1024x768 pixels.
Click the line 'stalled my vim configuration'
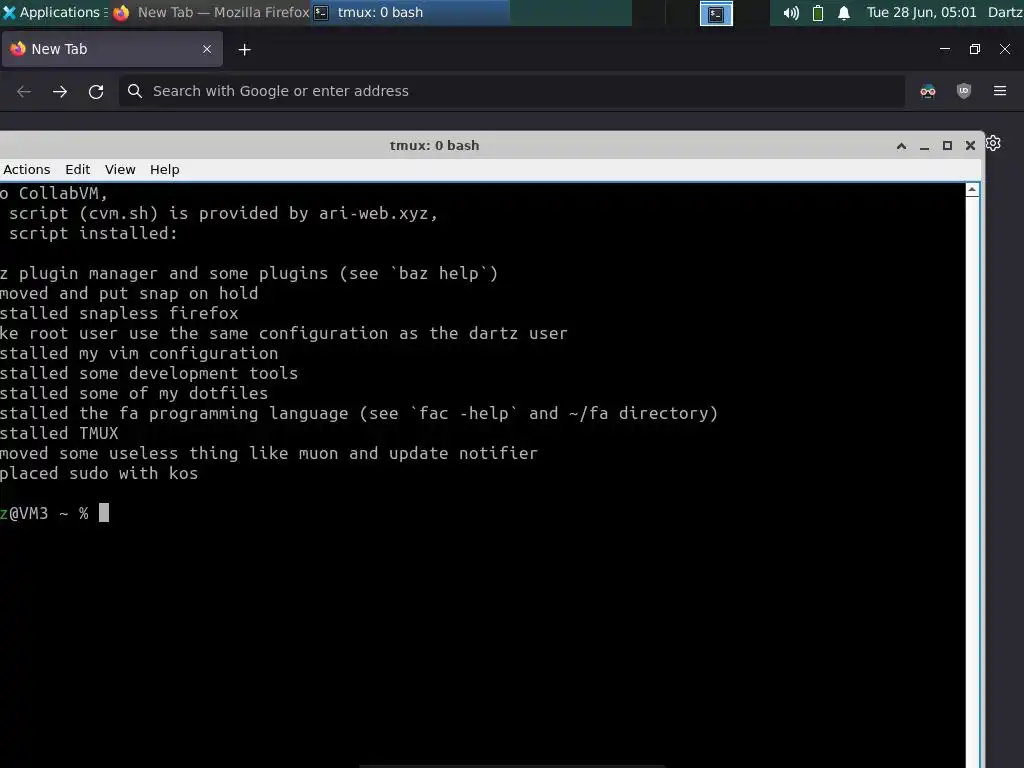pos(139,353)
